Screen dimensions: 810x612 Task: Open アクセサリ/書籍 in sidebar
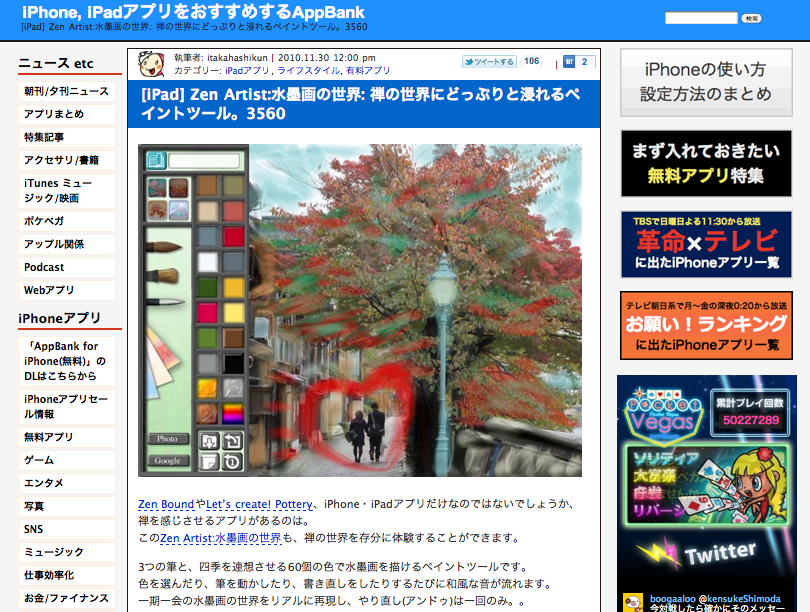pyautogui.click(x=67, y=160)
